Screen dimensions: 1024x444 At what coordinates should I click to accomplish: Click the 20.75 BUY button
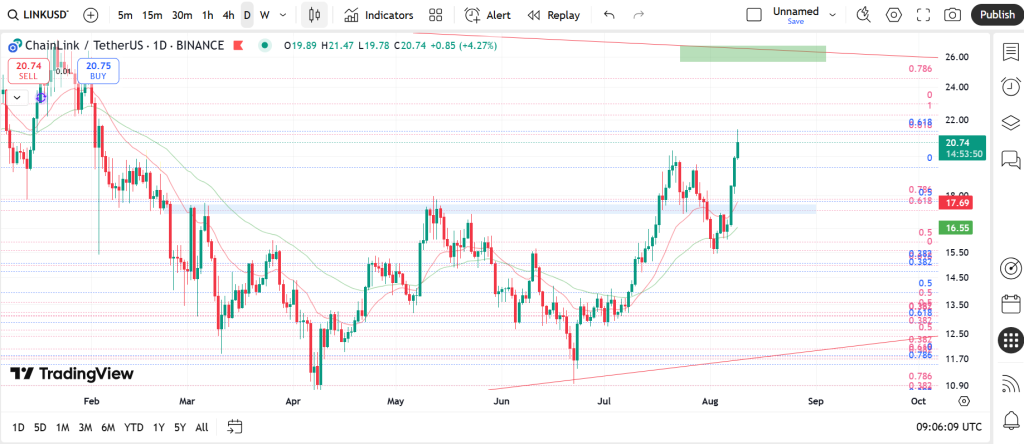coord(98,70)
